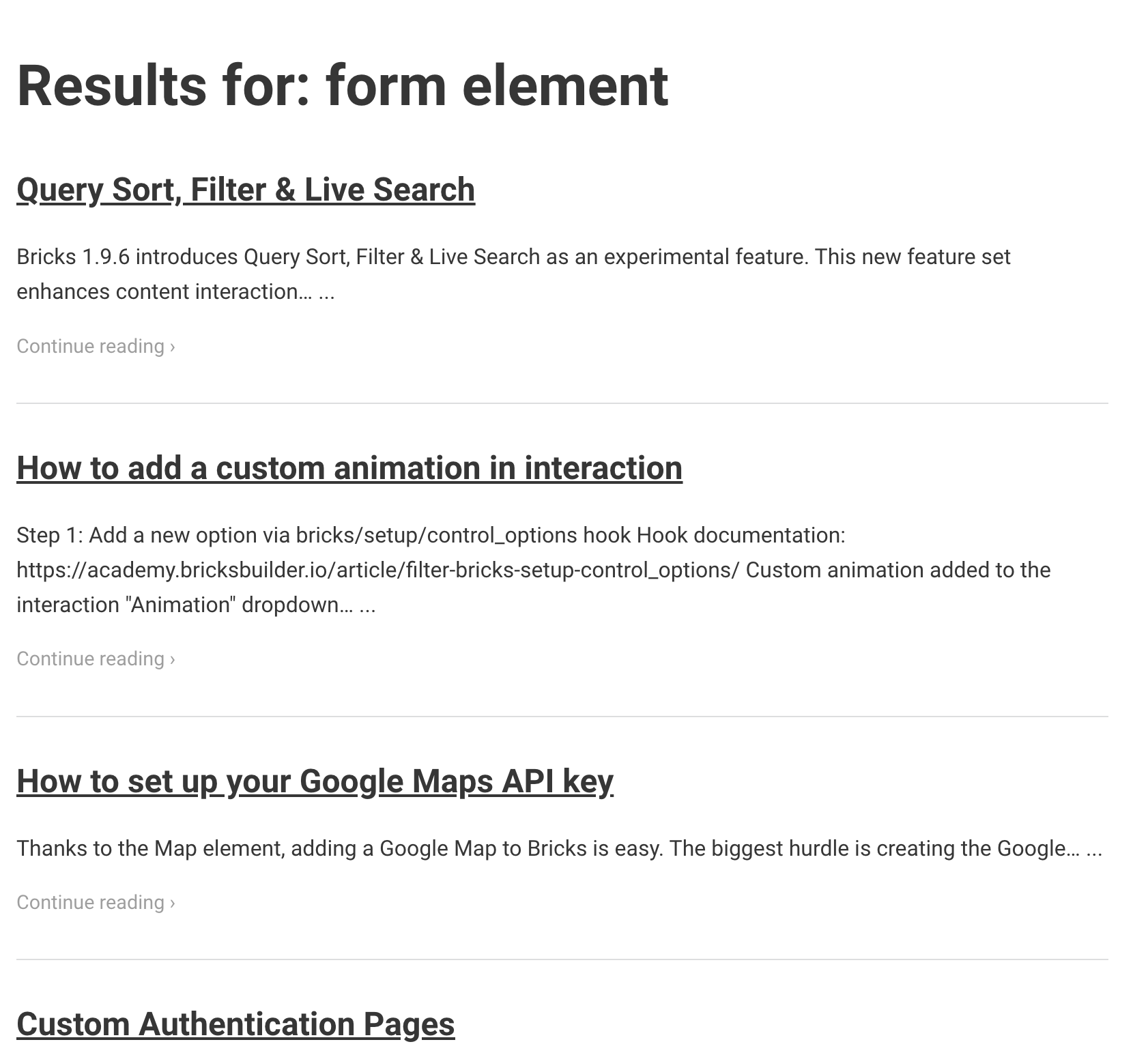
Task: Click the divider line above Custom Authentication Pages
Action: coord(562,959)
